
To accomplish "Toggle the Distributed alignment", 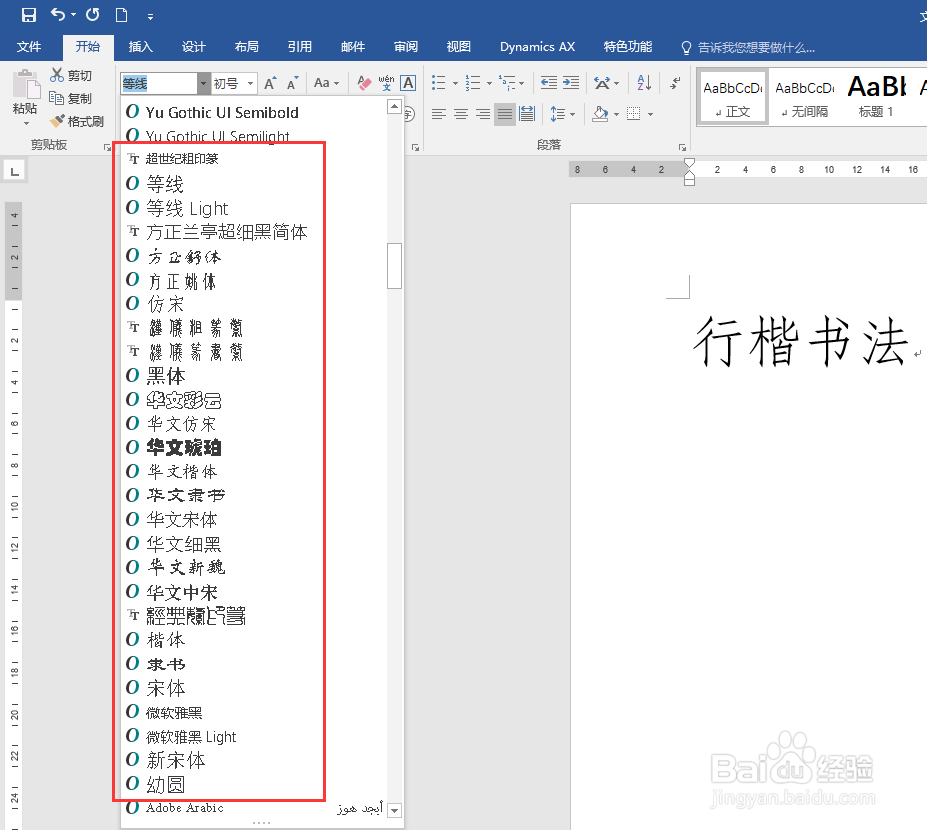I will pyautogui.click(x=527, y=114).
